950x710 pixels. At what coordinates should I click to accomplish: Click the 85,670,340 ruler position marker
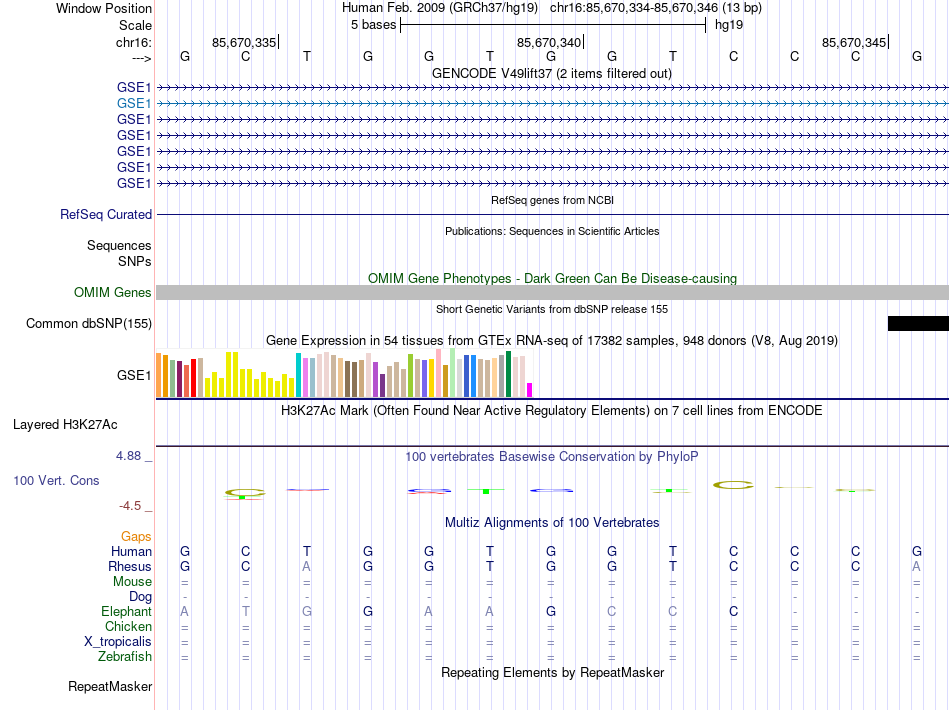(x=550, y=42)
